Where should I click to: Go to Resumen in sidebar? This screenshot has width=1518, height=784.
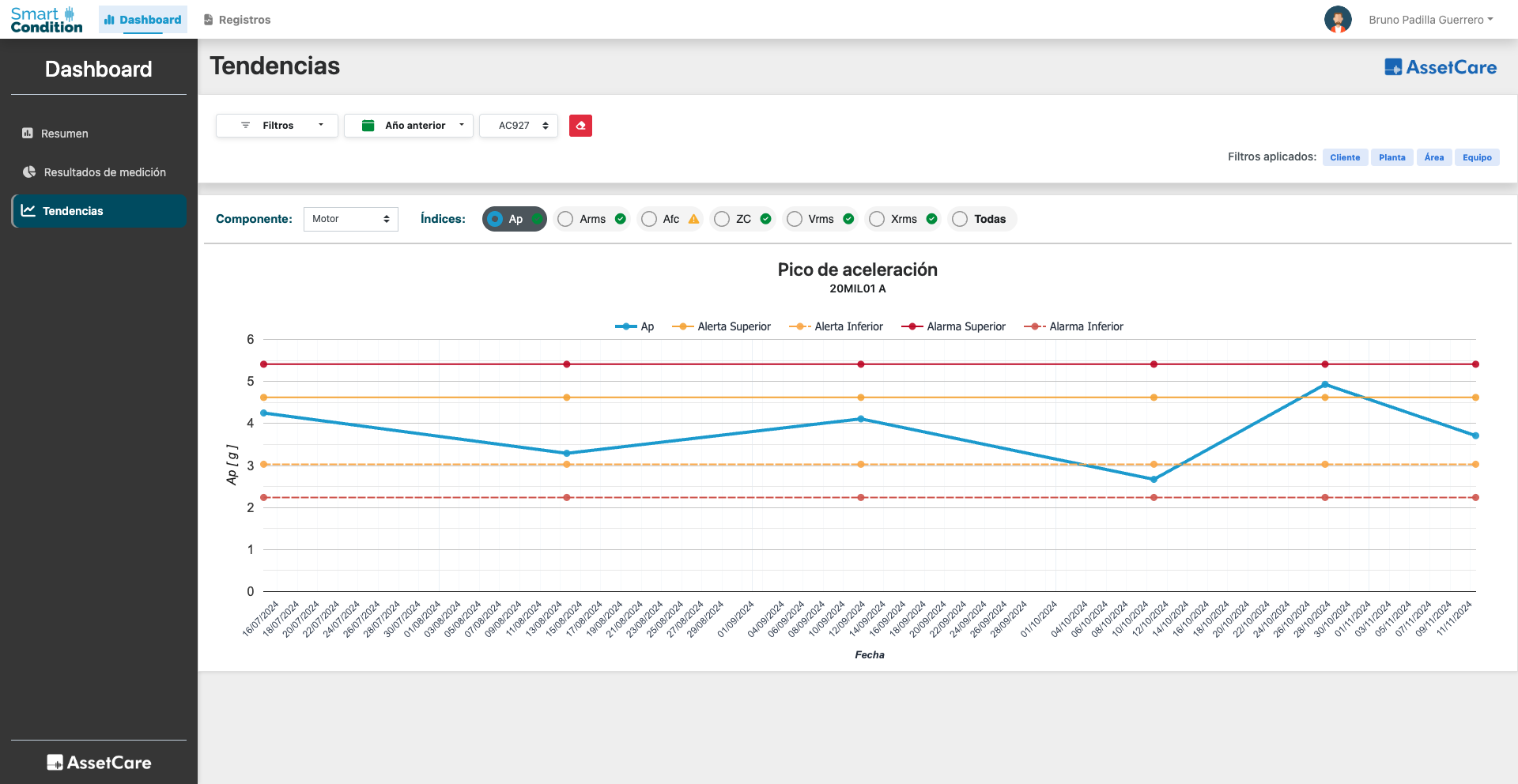point(64,134)
